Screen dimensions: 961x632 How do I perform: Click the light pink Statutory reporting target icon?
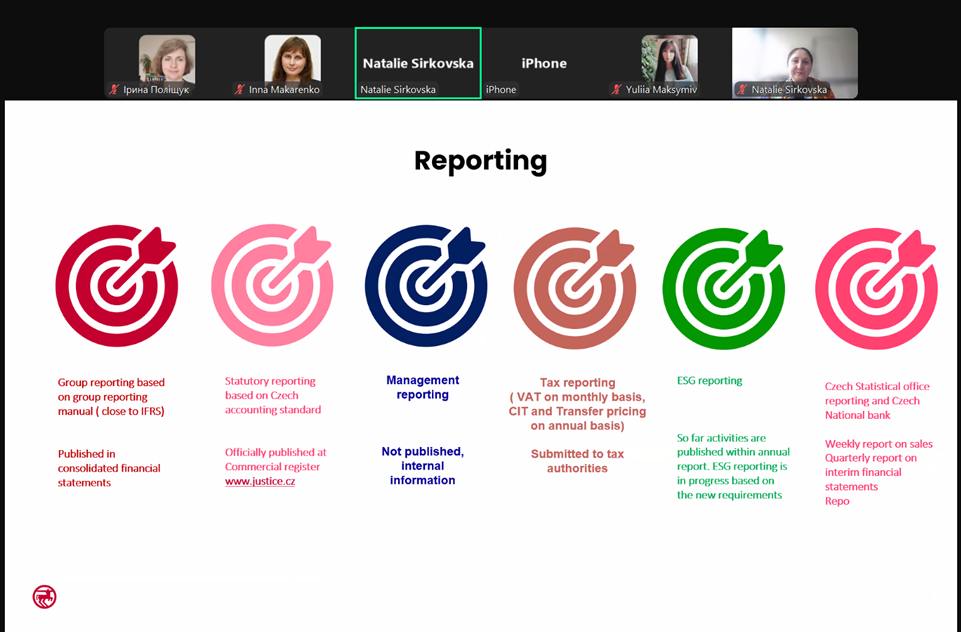pyautogui.click(x=272, y=285)
